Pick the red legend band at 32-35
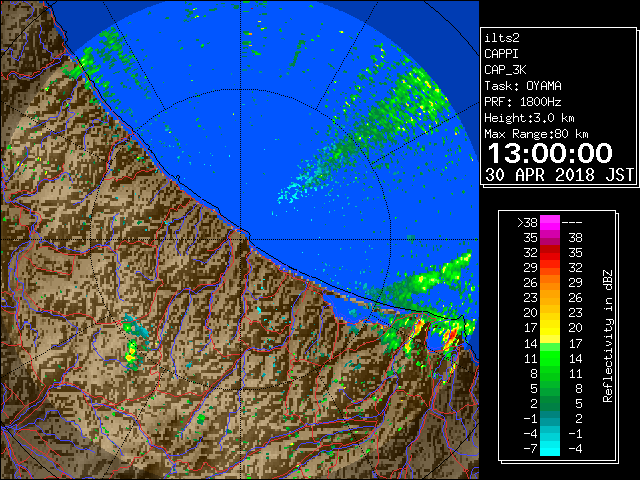The height and width of the screenshot is (480, 640). click(x=550, y=253)
